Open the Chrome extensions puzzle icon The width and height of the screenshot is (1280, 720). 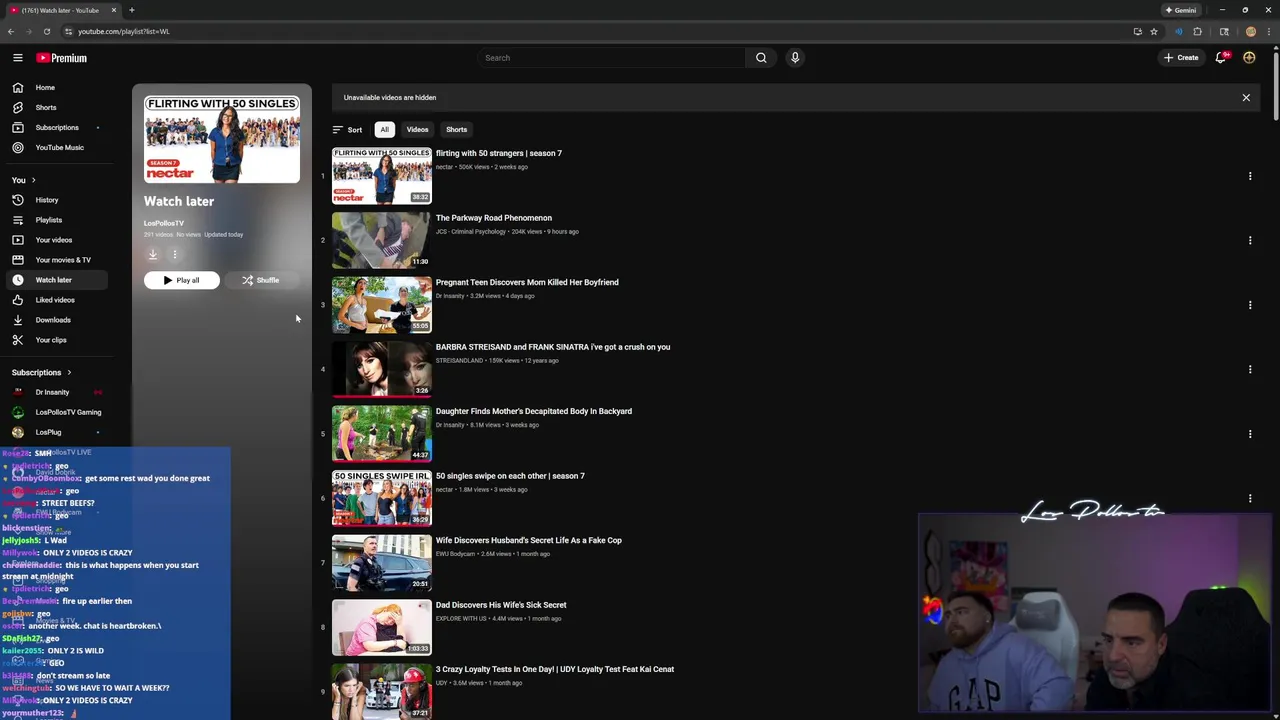1197,31
